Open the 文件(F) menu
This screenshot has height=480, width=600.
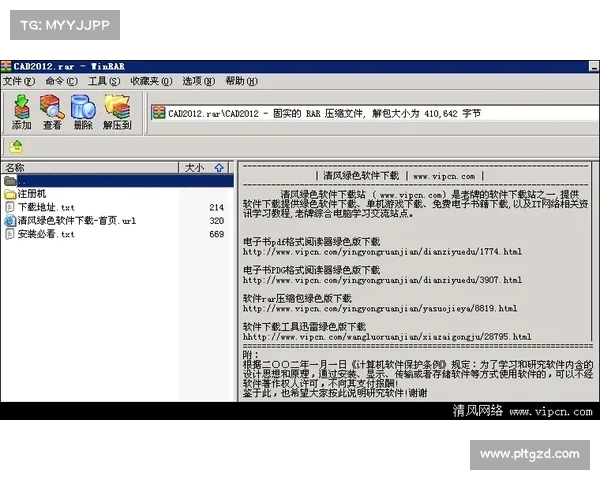pos(19,81)
